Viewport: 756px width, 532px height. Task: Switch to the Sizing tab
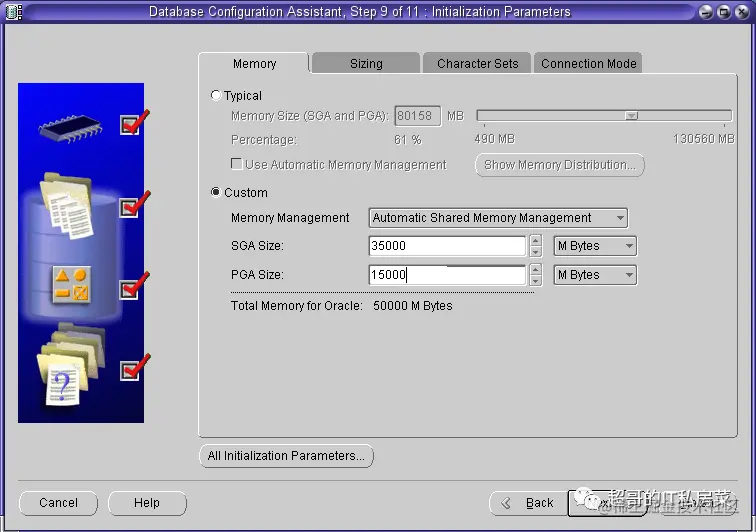366,64
